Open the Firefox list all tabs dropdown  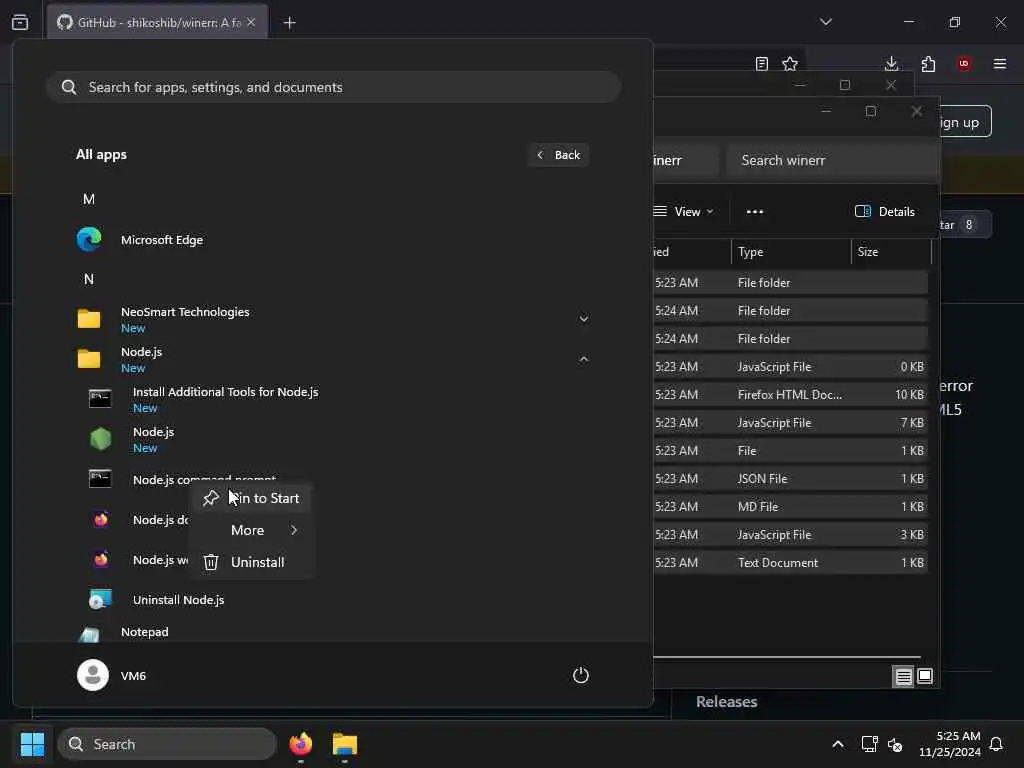[826, 22]
